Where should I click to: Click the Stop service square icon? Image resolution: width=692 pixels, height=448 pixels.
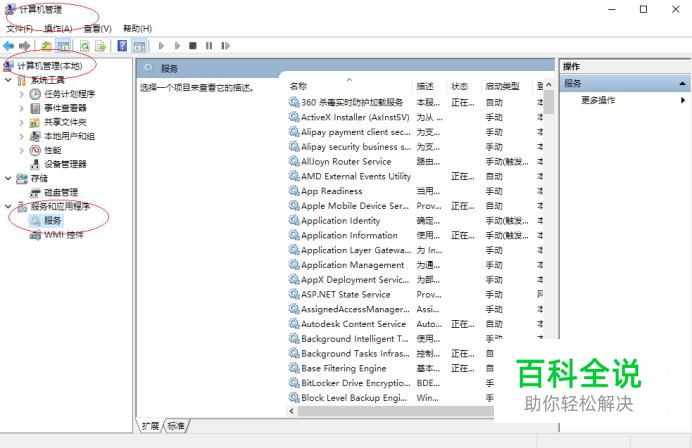[193, 45]
